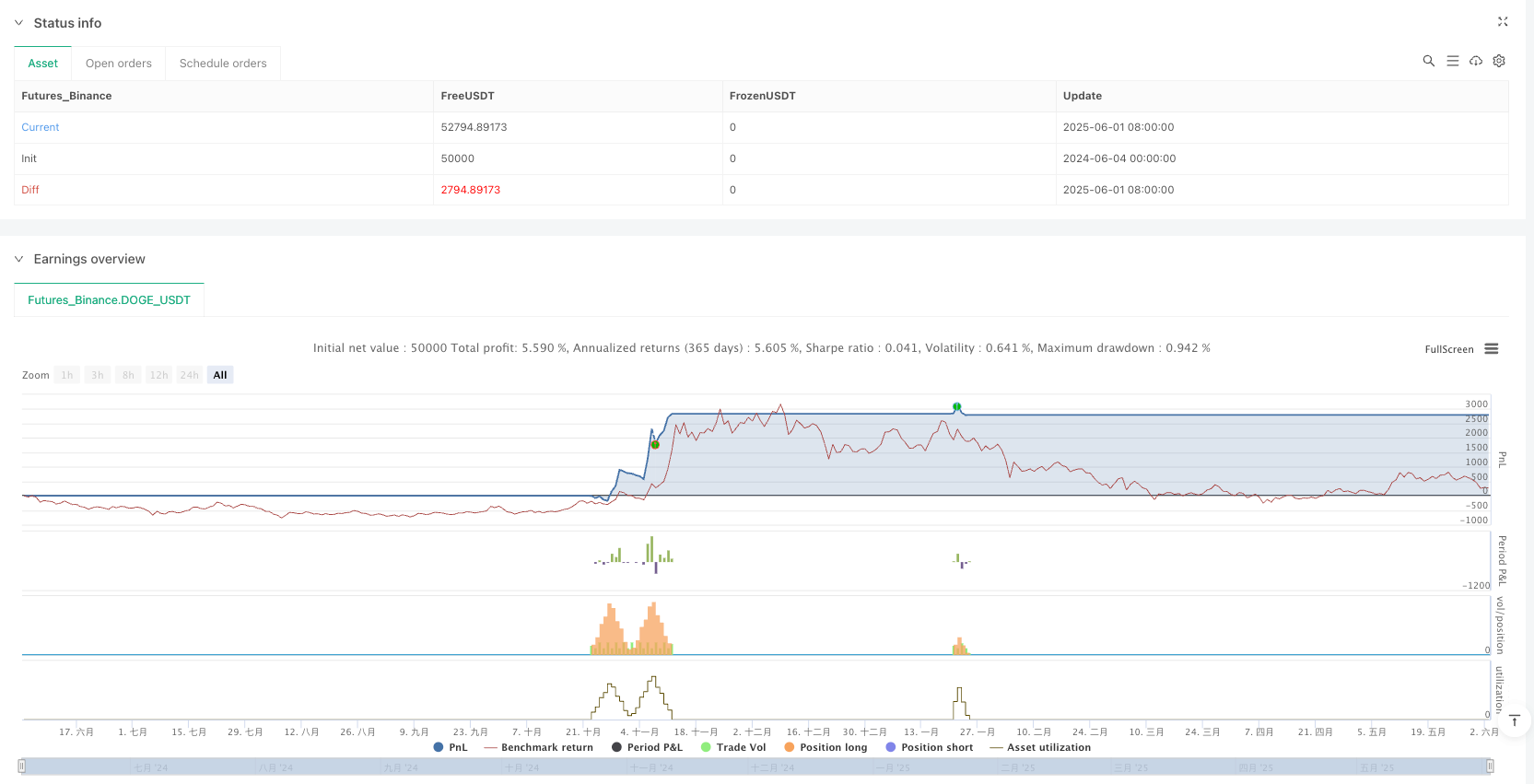Screen dimensions: 1534x784
Task: Click the green marker on PnL line
Action: coord(957,406)
